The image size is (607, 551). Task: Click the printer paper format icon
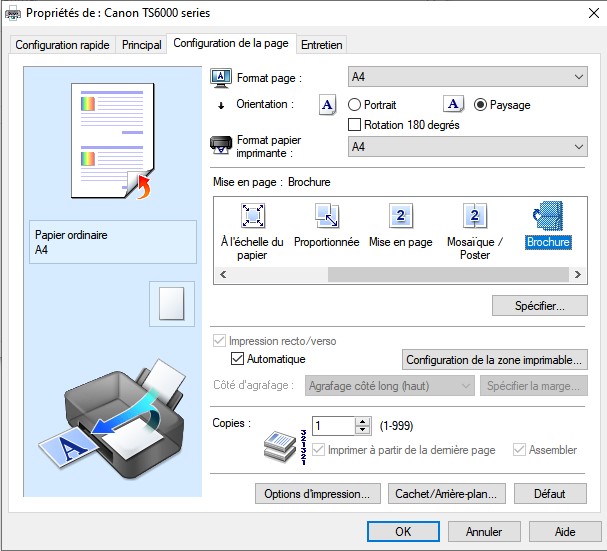pyautogui.click(x=221, y=146)
